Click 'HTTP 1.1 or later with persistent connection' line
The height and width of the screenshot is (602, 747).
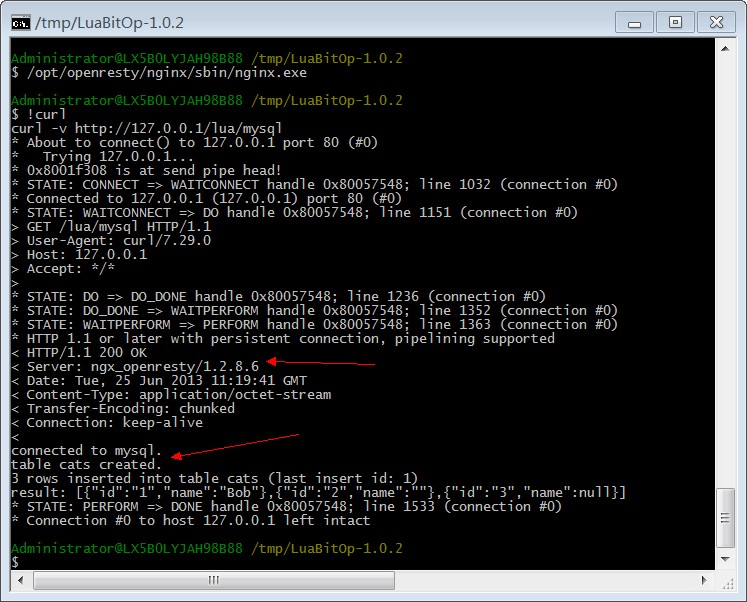[283, 339]
